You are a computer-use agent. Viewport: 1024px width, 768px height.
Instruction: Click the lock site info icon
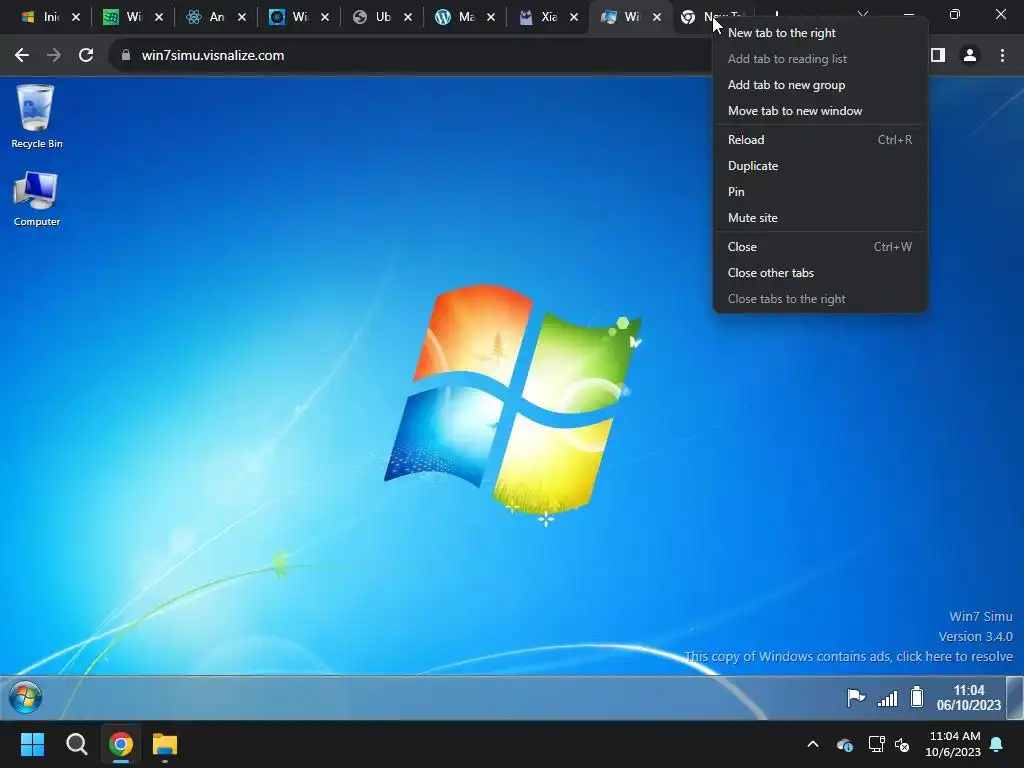coord(126,56)
